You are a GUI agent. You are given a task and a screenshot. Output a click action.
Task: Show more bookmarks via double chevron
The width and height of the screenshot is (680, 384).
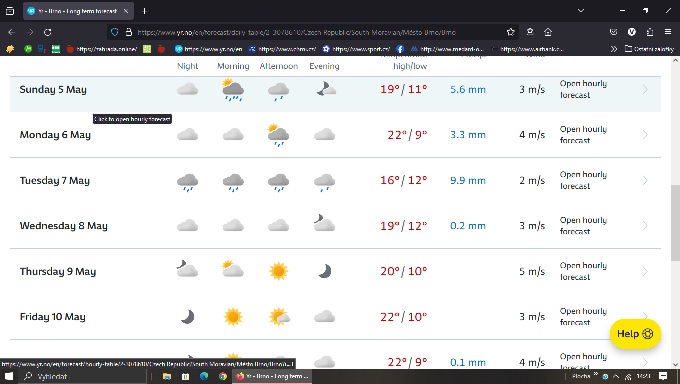tap(614, 49)
